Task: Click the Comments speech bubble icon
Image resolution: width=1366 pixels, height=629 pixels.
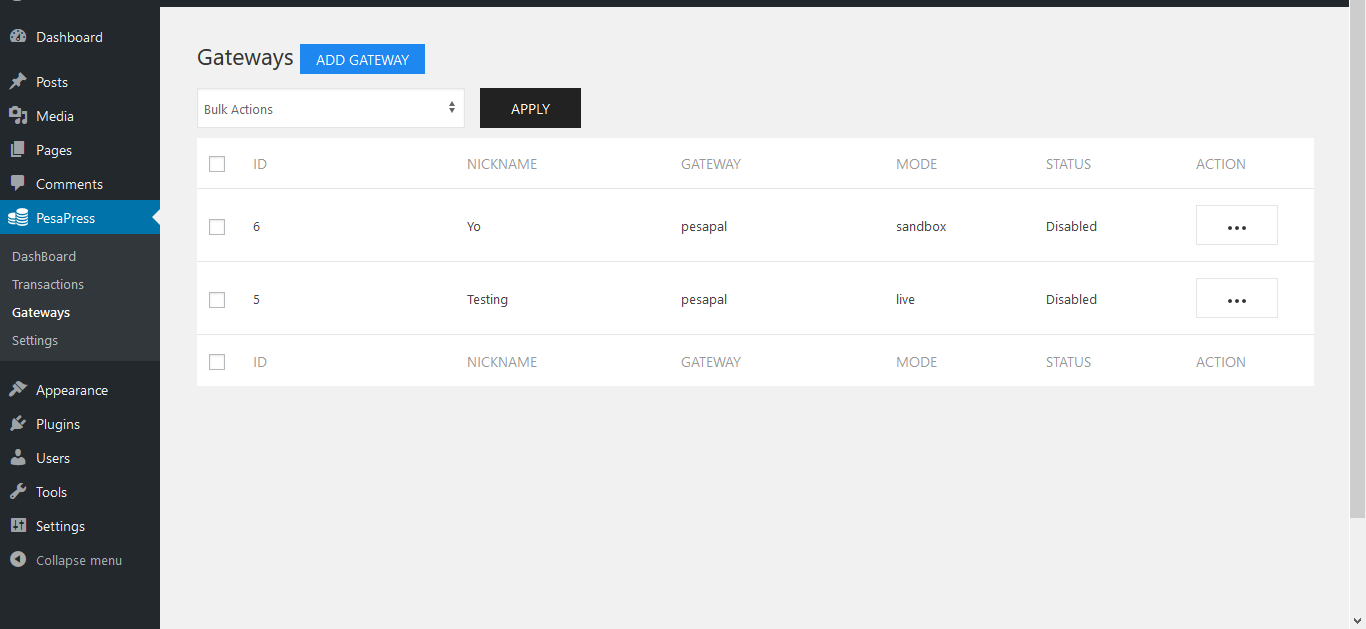Action: (x=18, y=184)
